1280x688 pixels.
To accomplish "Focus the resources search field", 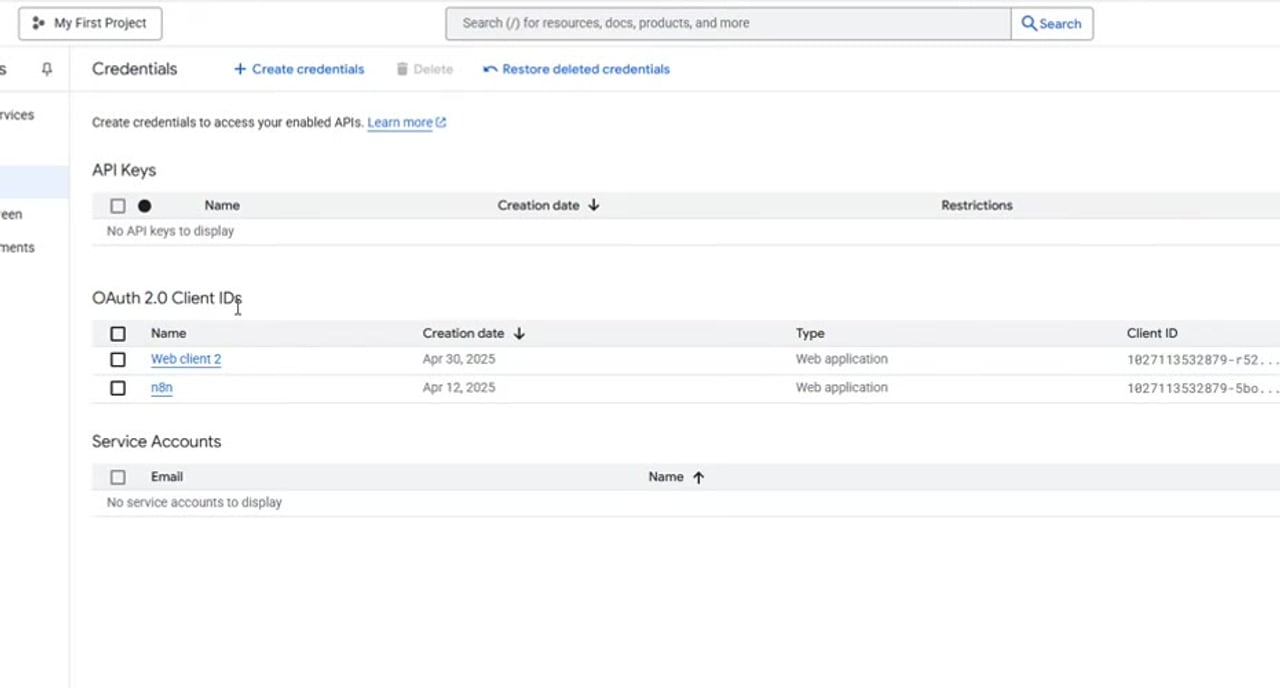I will 728,23.
